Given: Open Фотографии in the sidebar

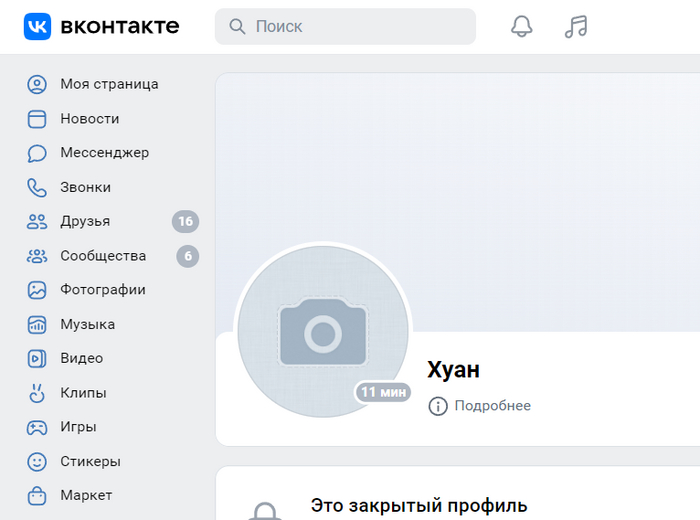Looking at the screenshot, I should (x=103, y=290).
